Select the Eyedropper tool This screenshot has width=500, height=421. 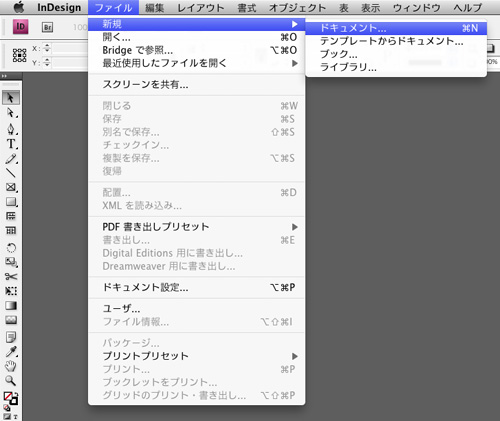coord(11,352)
